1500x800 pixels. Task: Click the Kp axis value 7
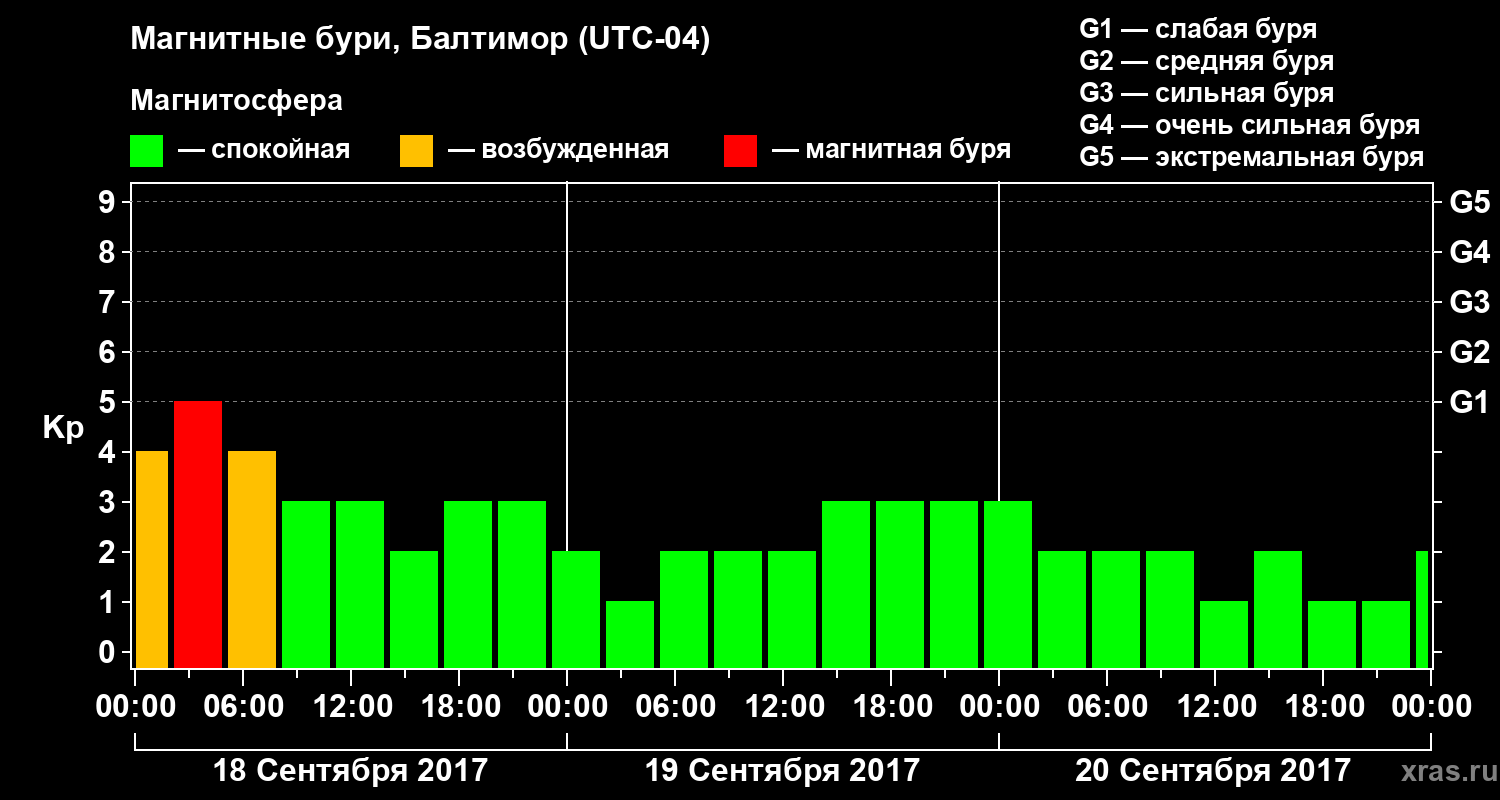[x=109, y=303]
